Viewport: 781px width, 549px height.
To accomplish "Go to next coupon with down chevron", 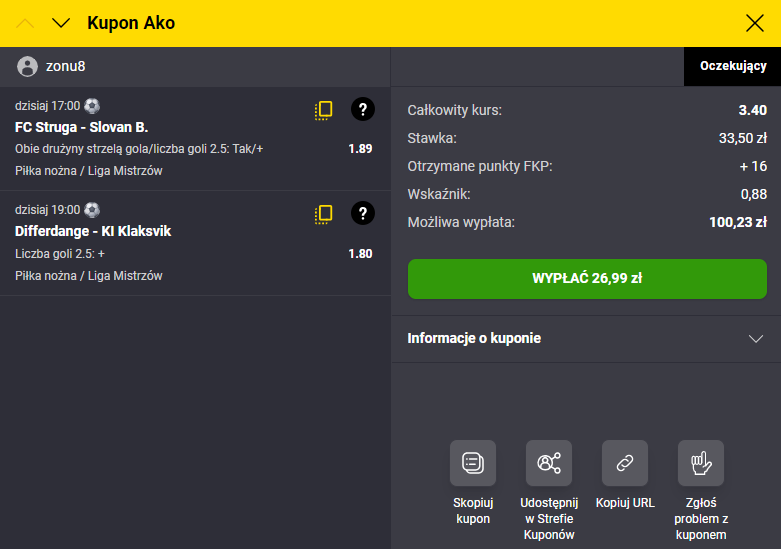I will (61, 23).
